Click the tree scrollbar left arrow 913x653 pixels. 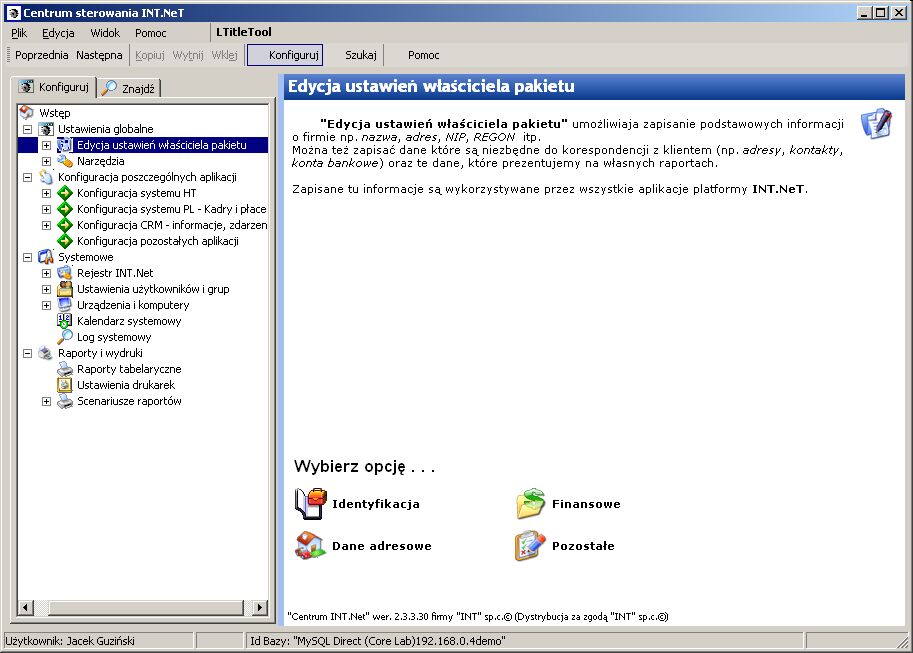coord(25,608)
